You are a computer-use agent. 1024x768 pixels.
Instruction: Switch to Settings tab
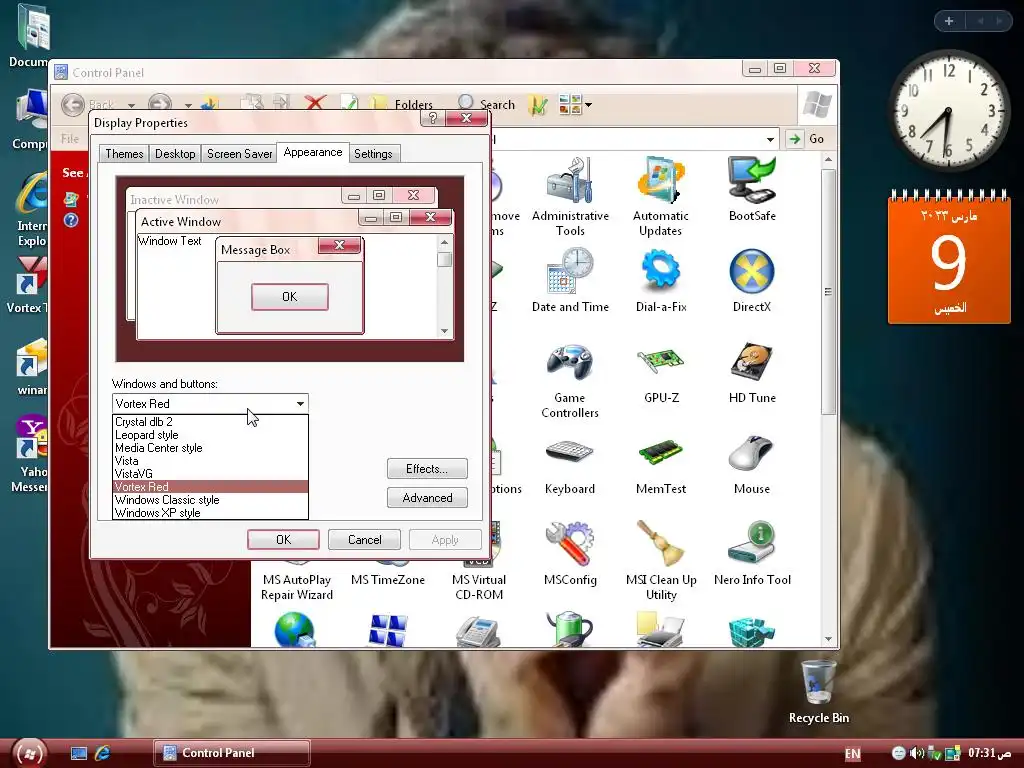tap(374, 153)
